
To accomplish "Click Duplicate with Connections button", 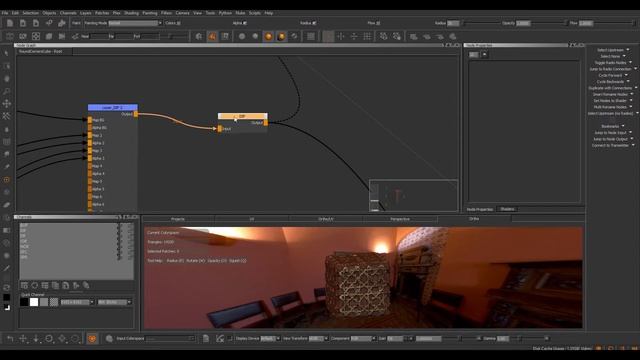I will [x=610, y=88].
